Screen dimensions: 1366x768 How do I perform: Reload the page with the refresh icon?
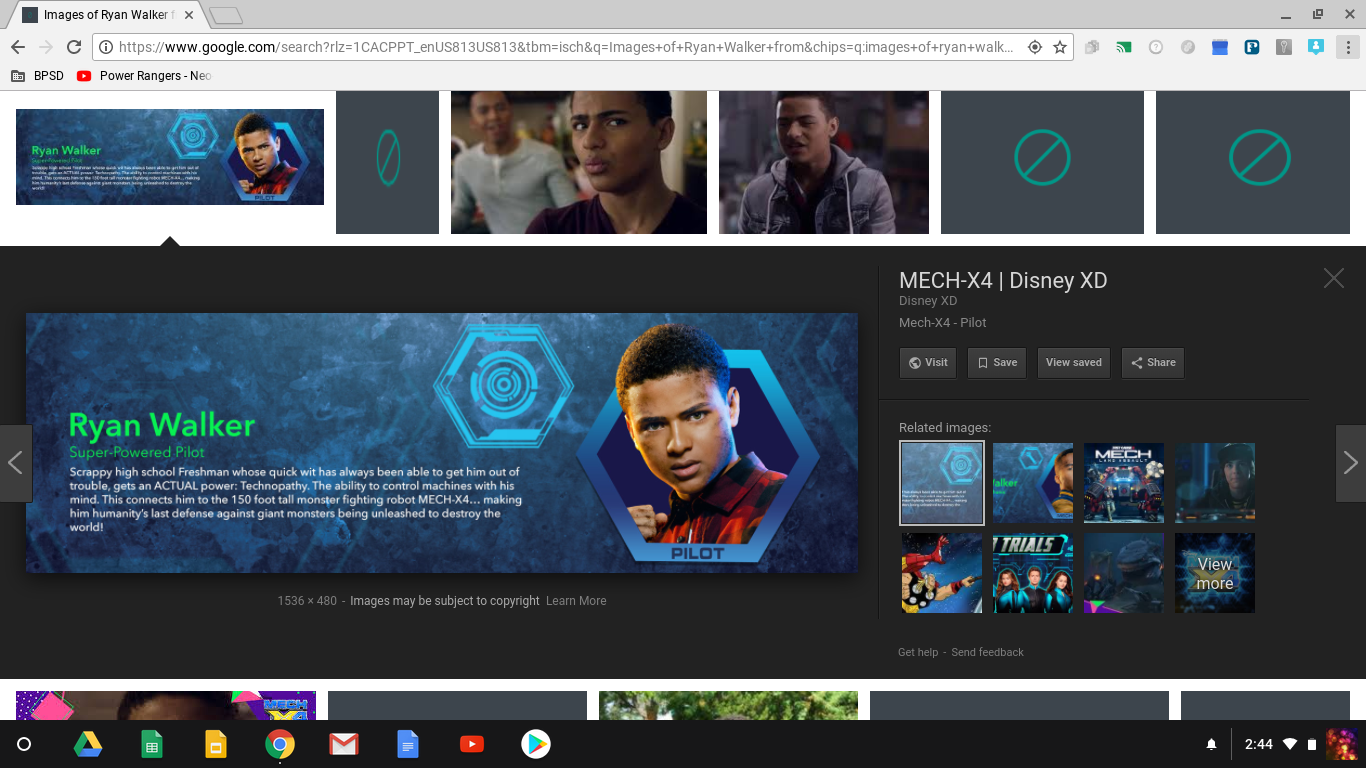(x=74, y=47)
